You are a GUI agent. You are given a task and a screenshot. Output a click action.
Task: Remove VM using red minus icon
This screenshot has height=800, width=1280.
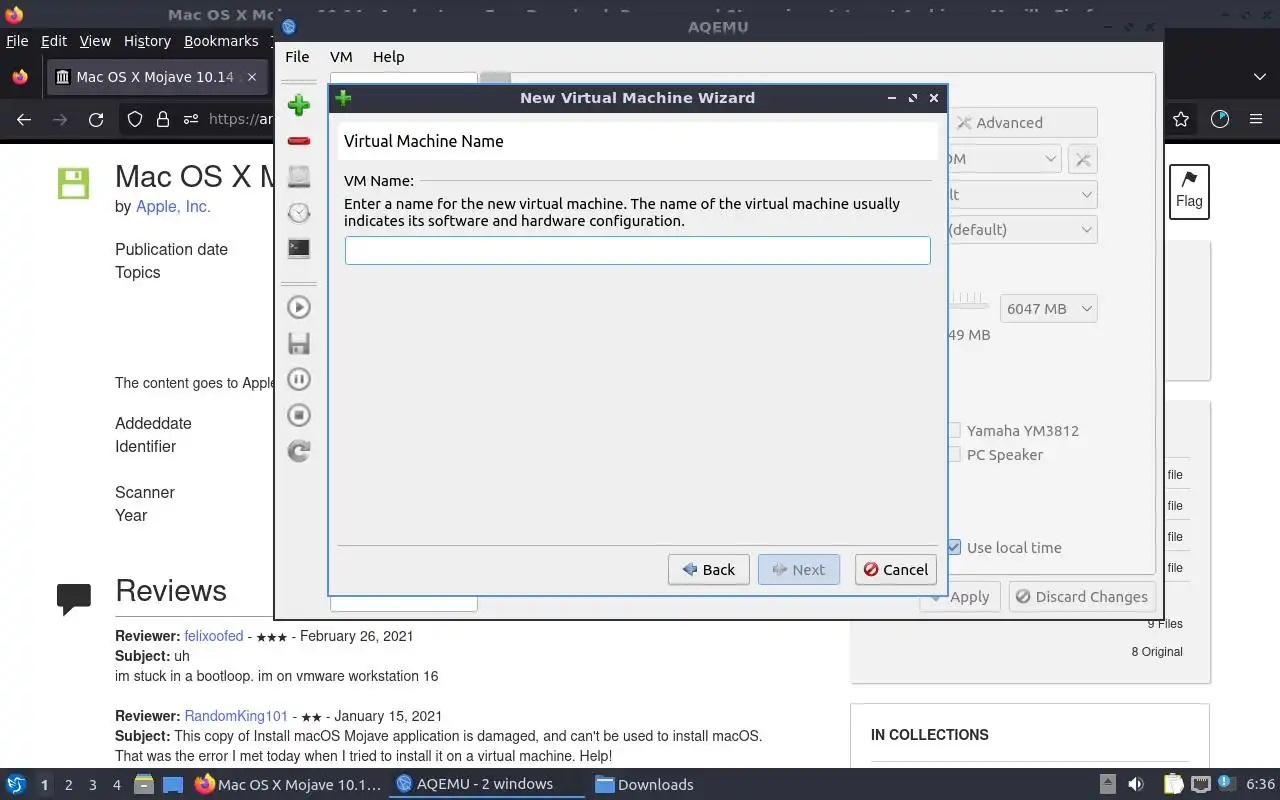298,141
